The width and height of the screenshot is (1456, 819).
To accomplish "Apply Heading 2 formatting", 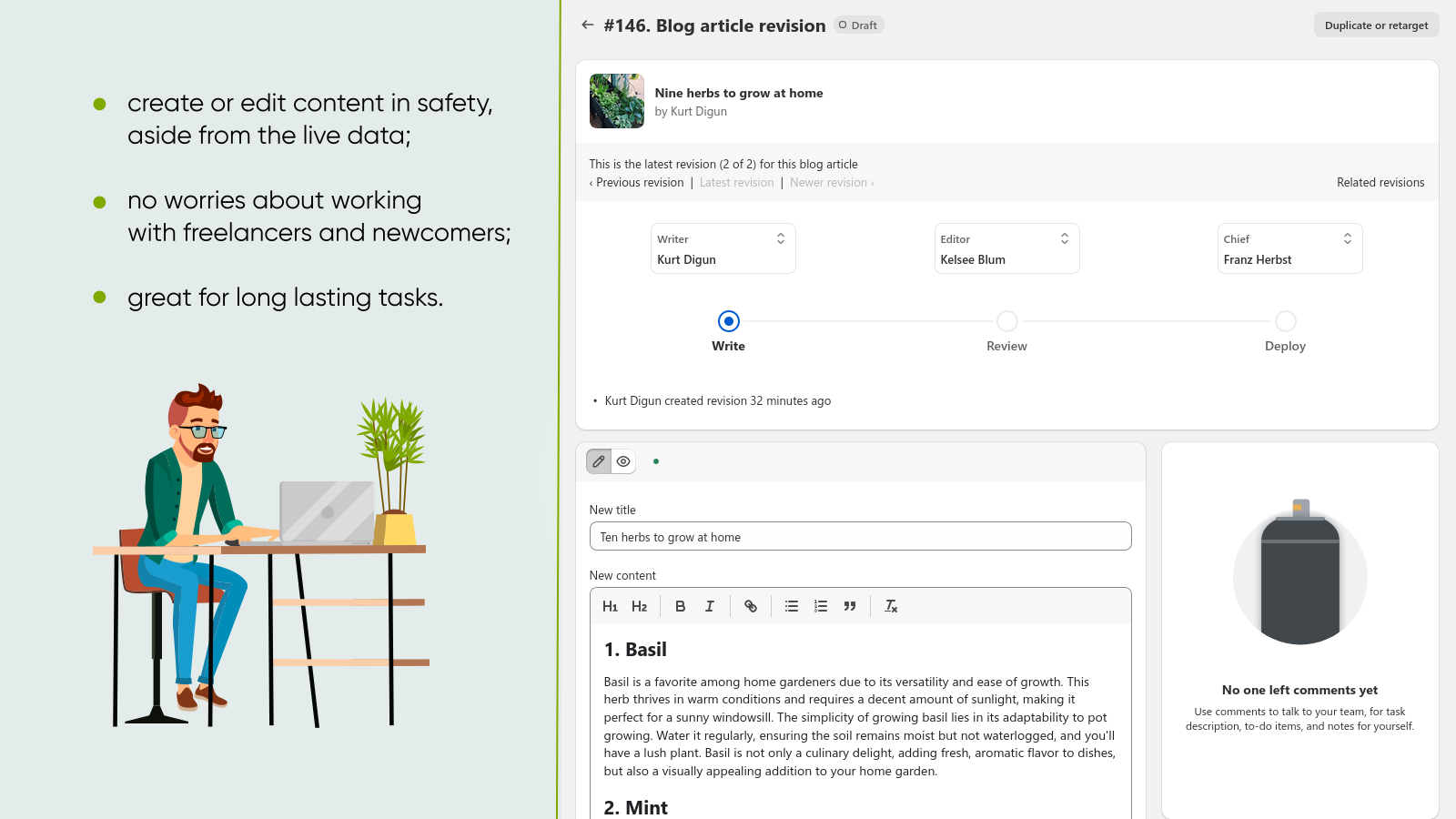I will pos(640,606).
